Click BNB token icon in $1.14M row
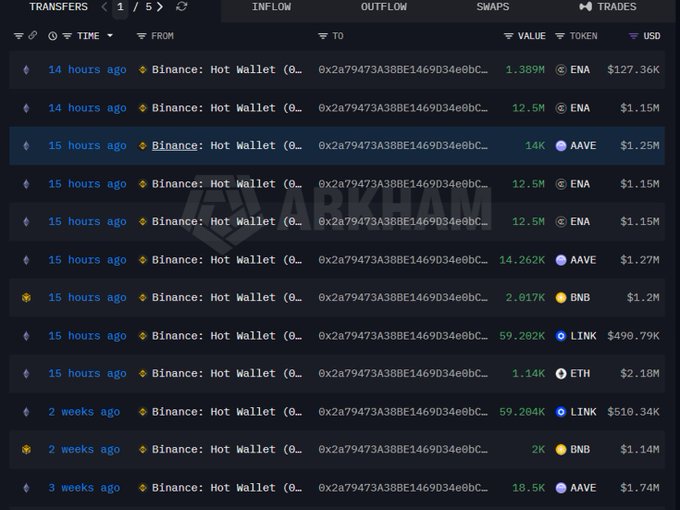This screenshot has width=680, height=510. point(561,449)
